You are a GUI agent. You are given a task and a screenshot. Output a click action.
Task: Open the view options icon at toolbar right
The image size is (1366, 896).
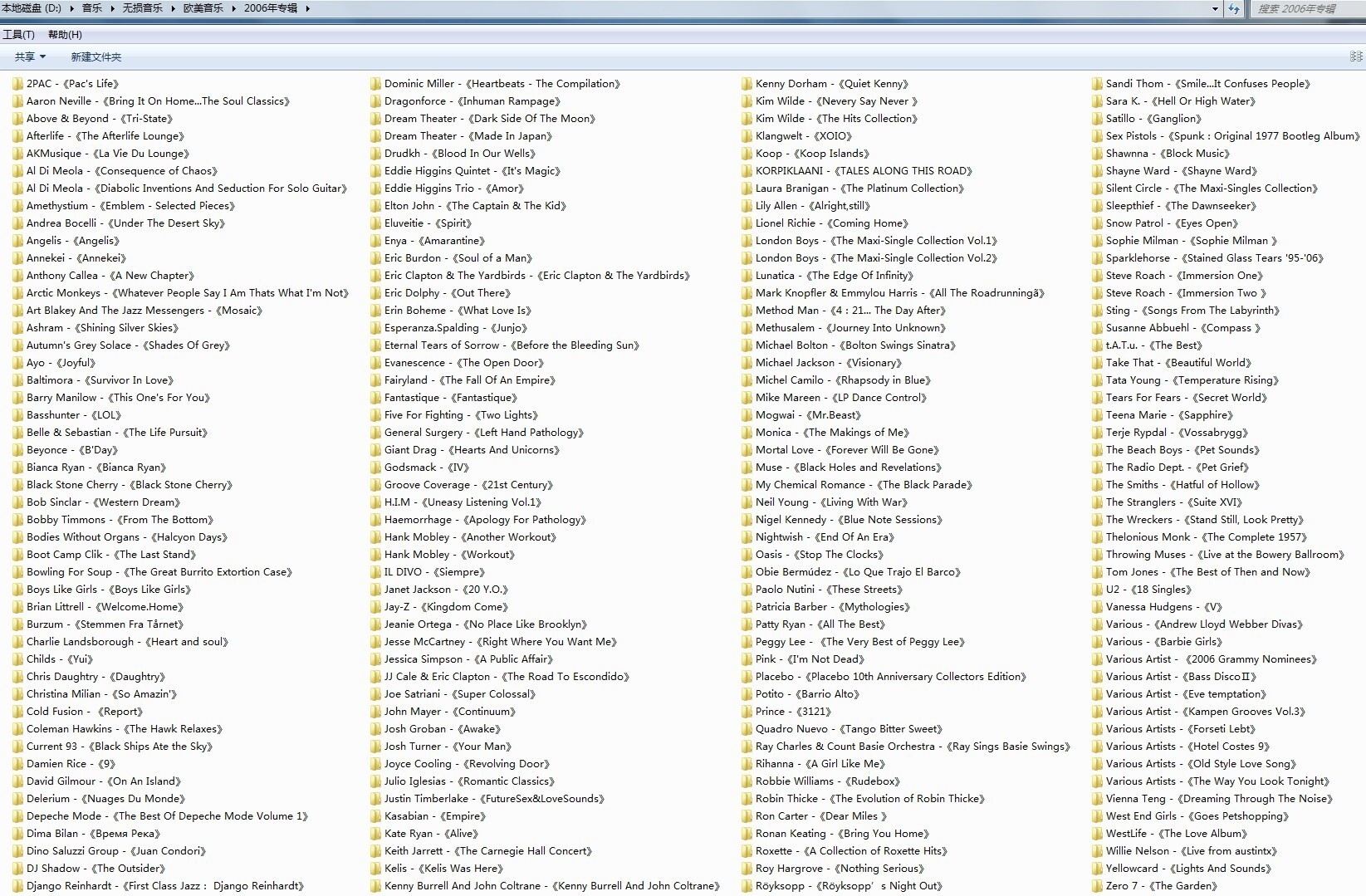pos(1356,56)
